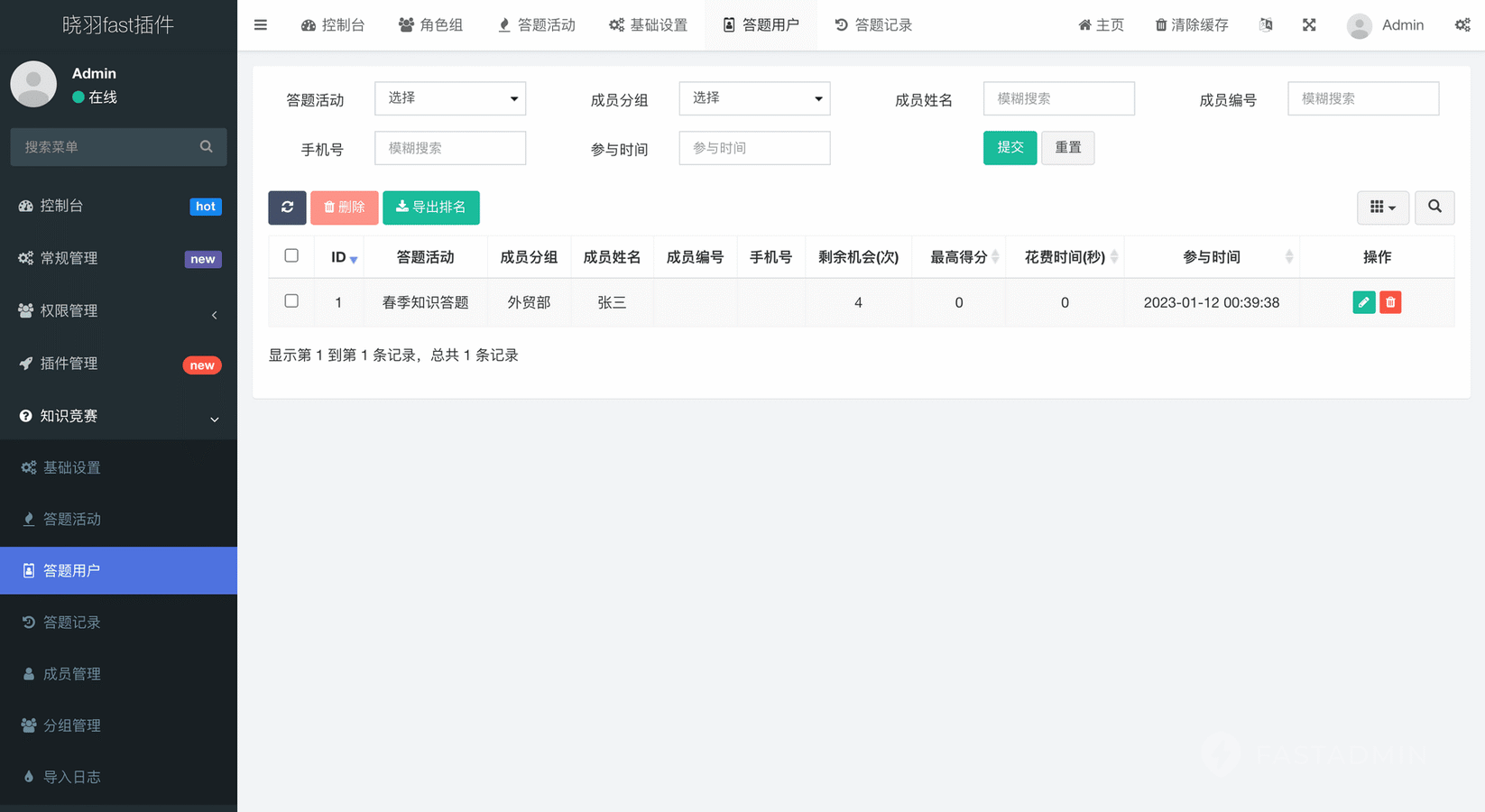Open the column visibility grid dropdown
The image size is (1485, 812).
[1382, 208]
